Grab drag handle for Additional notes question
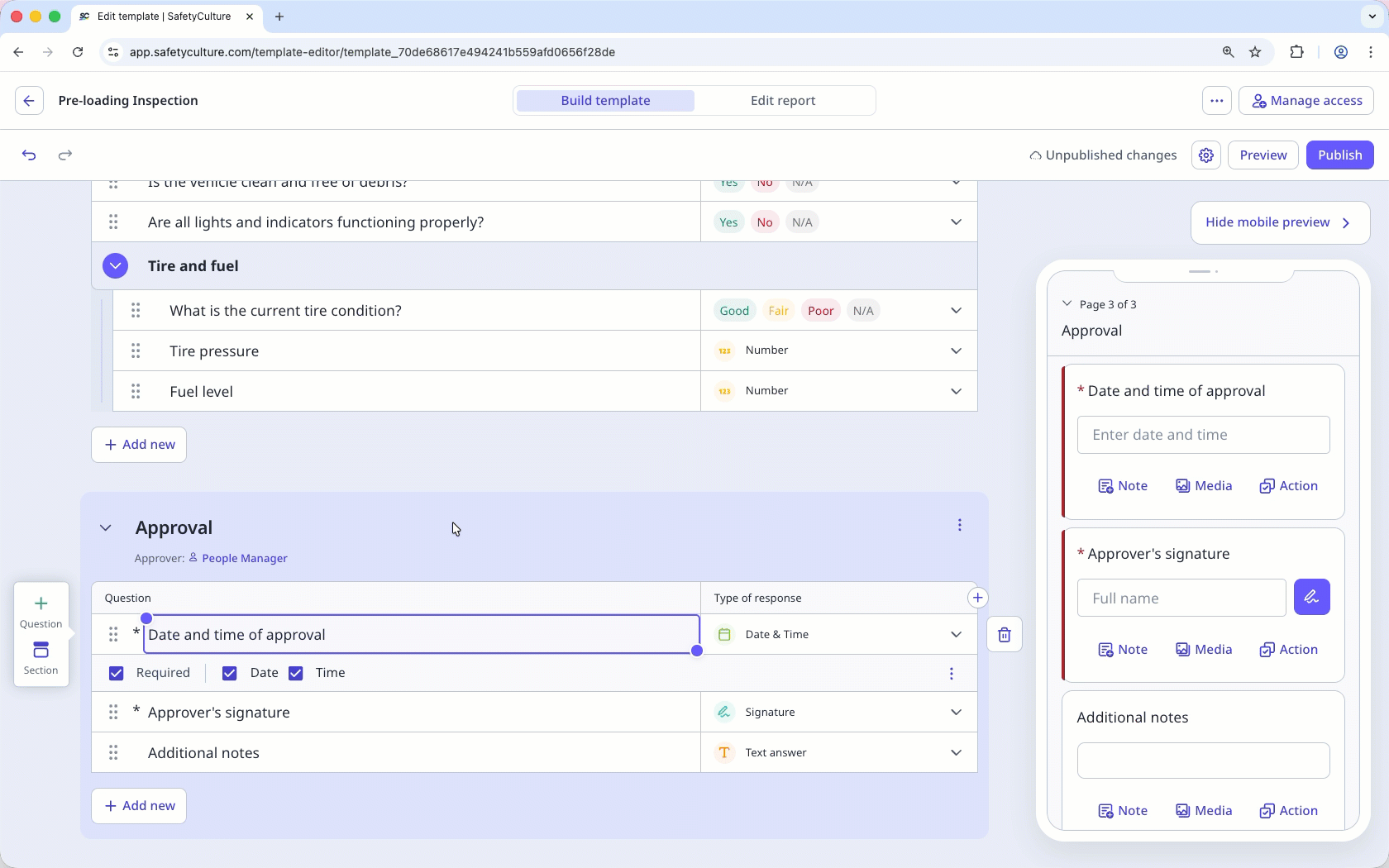The image size is (1389, 868). 113,753
